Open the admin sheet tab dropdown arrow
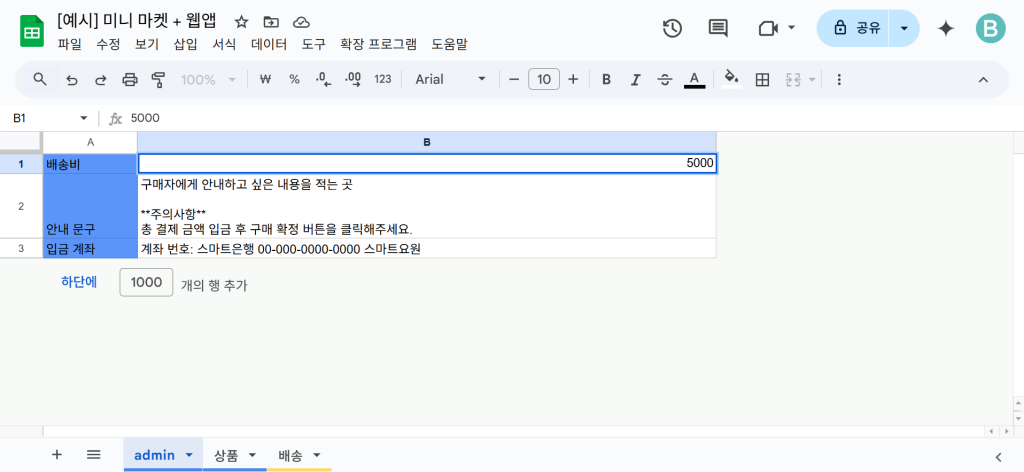 coord(189,455)
